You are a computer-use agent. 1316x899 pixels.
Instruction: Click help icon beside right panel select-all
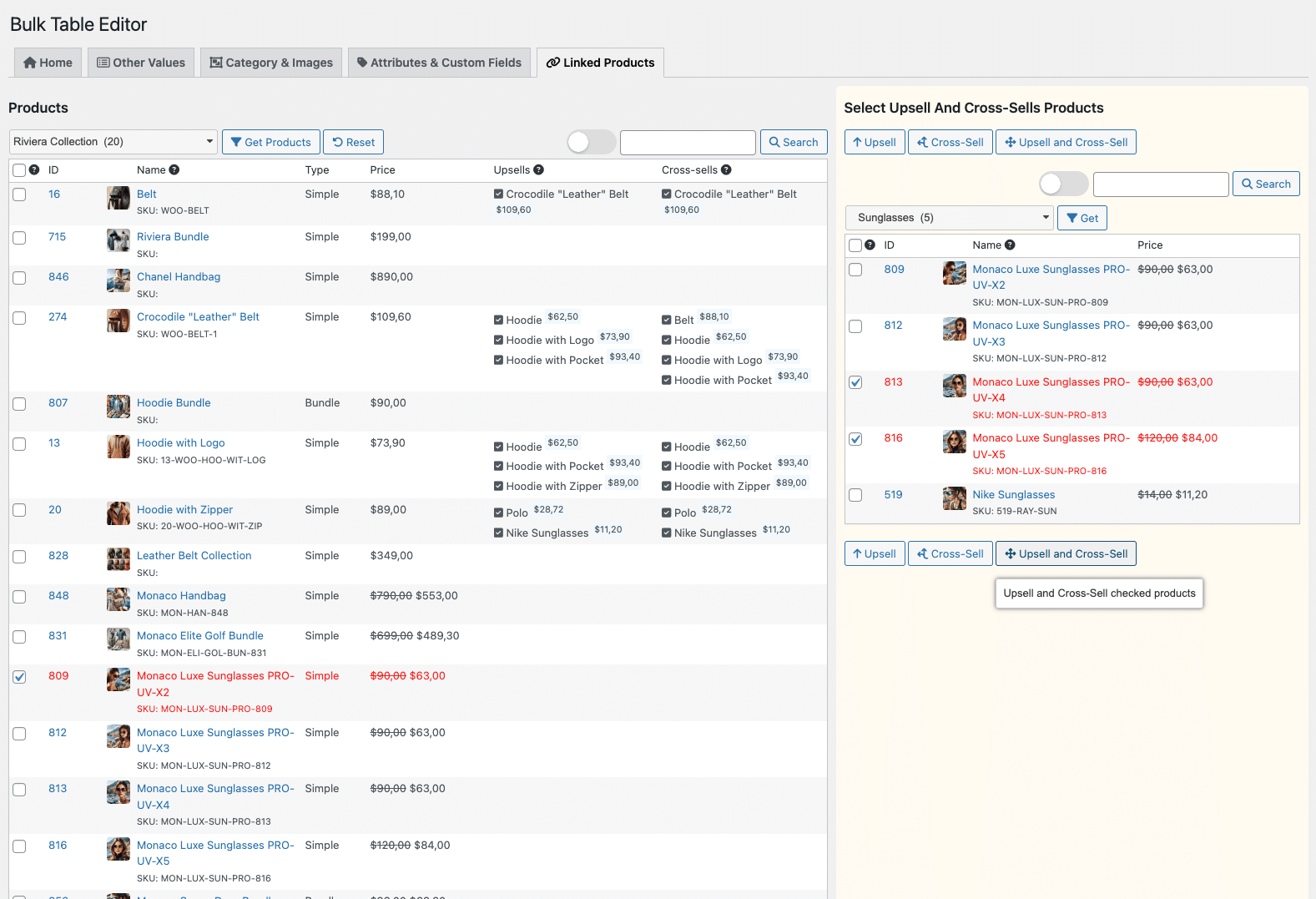coord(870,245)
